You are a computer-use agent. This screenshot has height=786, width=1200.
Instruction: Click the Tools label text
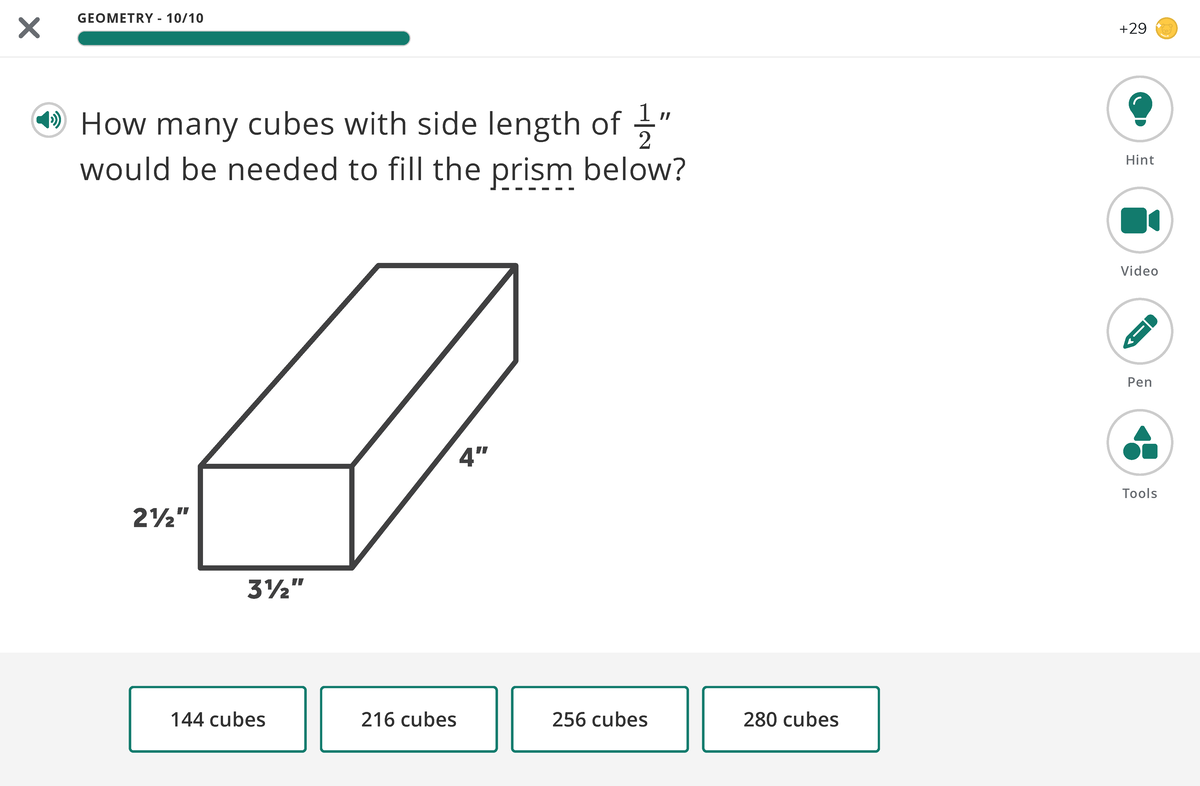[x=1139, y=492]
